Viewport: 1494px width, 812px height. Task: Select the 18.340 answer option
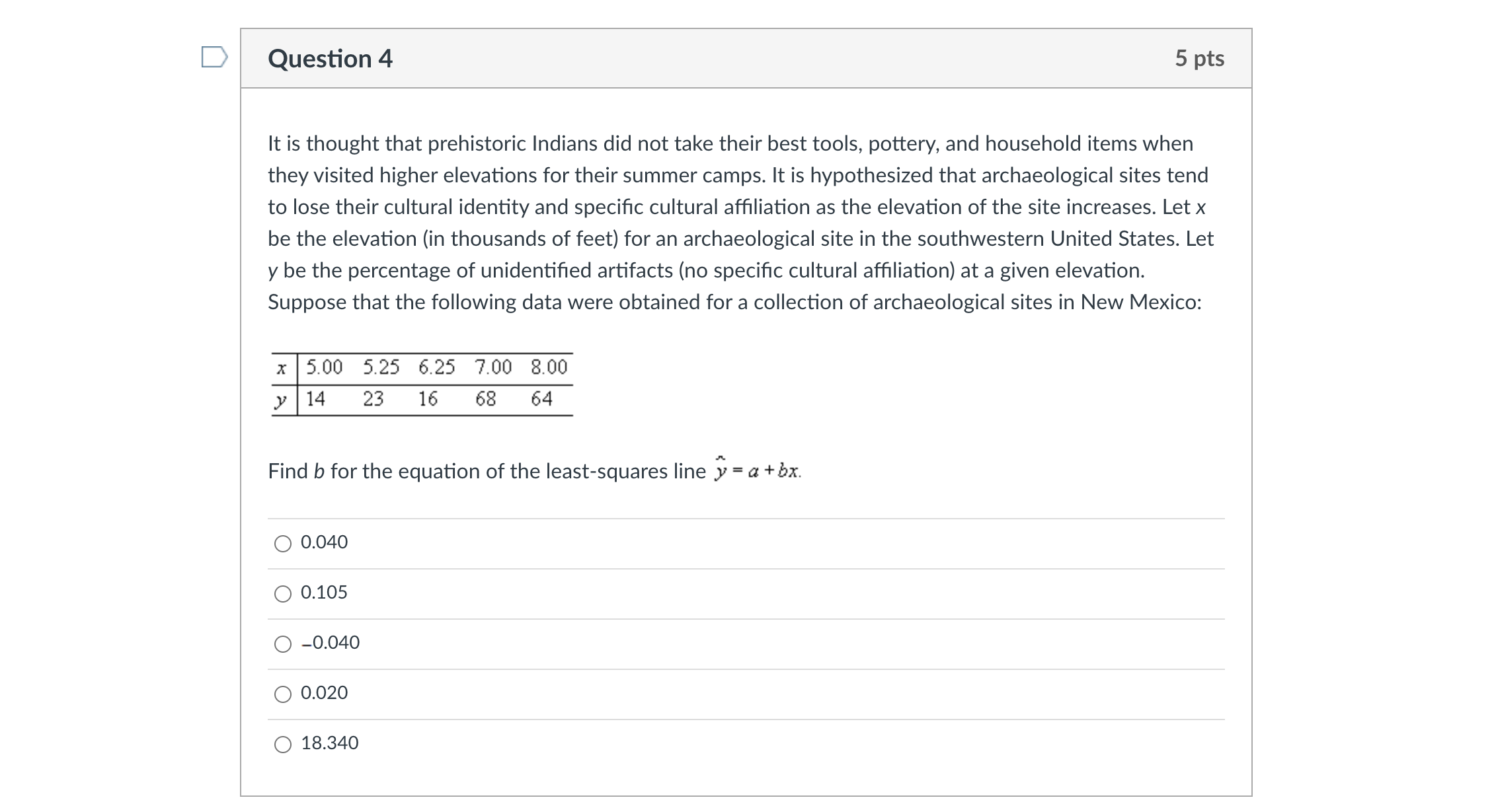(283, 743)
